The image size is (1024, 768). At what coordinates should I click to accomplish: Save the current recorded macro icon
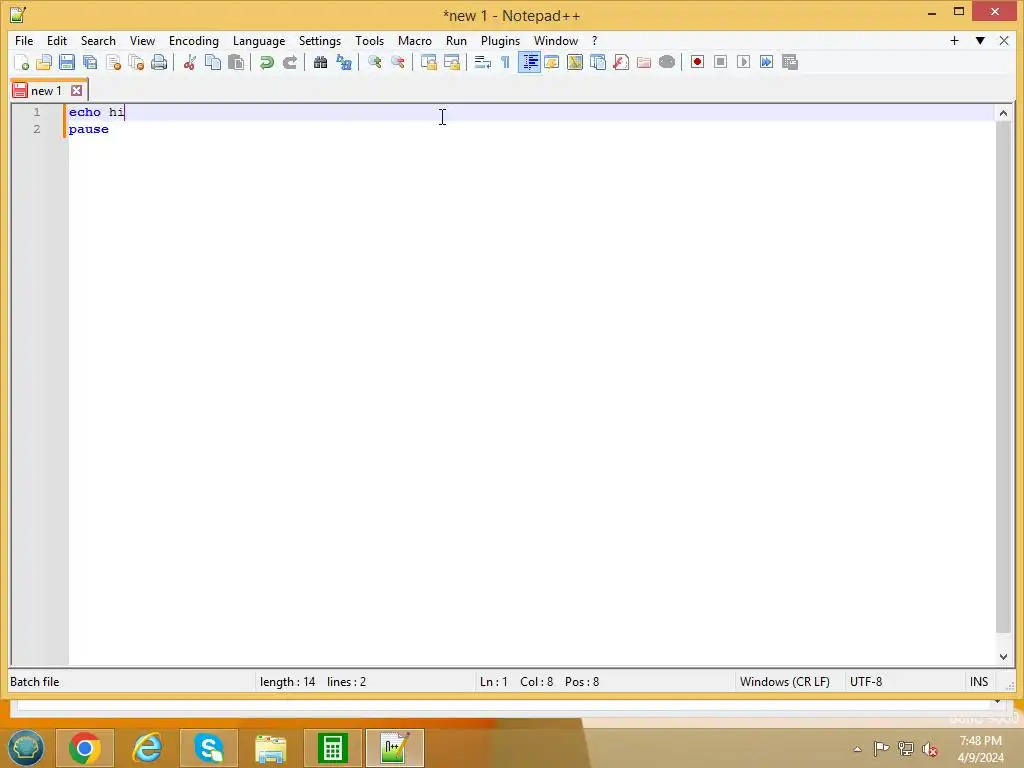[790, 62]
